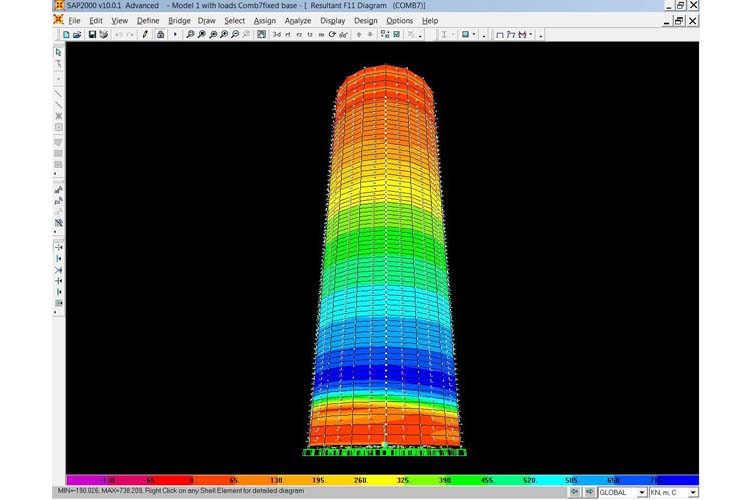Click the New Model icon
The width and height of the screenshot is (750, 500).
click(x=67, y=35)
